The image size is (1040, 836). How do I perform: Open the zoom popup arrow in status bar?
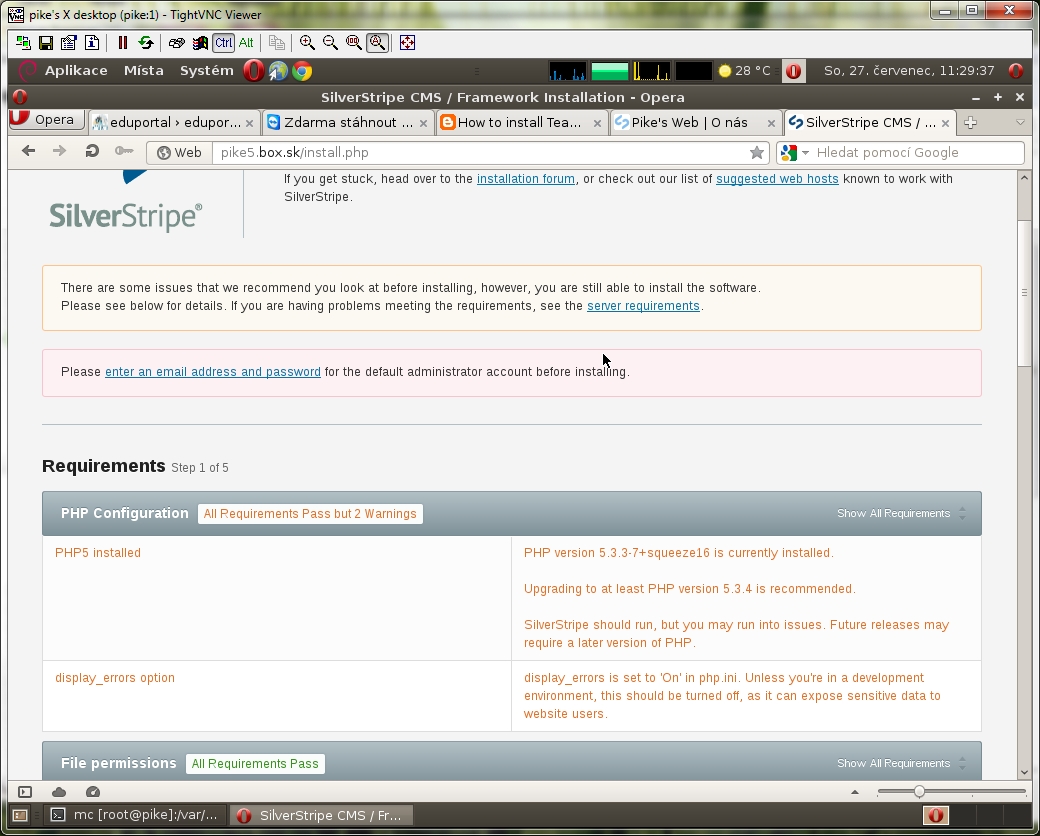click(854, 792)
